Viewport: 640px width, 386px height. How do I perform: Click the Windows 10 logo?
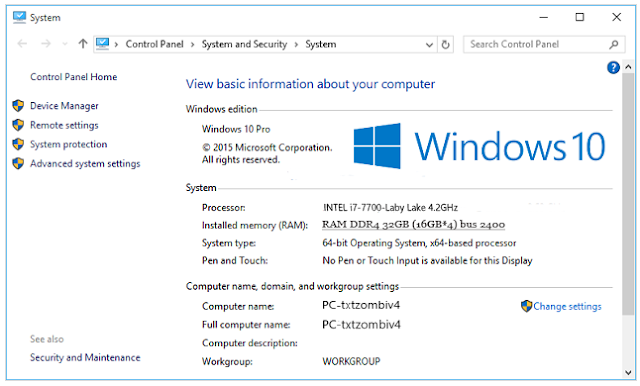point(479,146)
